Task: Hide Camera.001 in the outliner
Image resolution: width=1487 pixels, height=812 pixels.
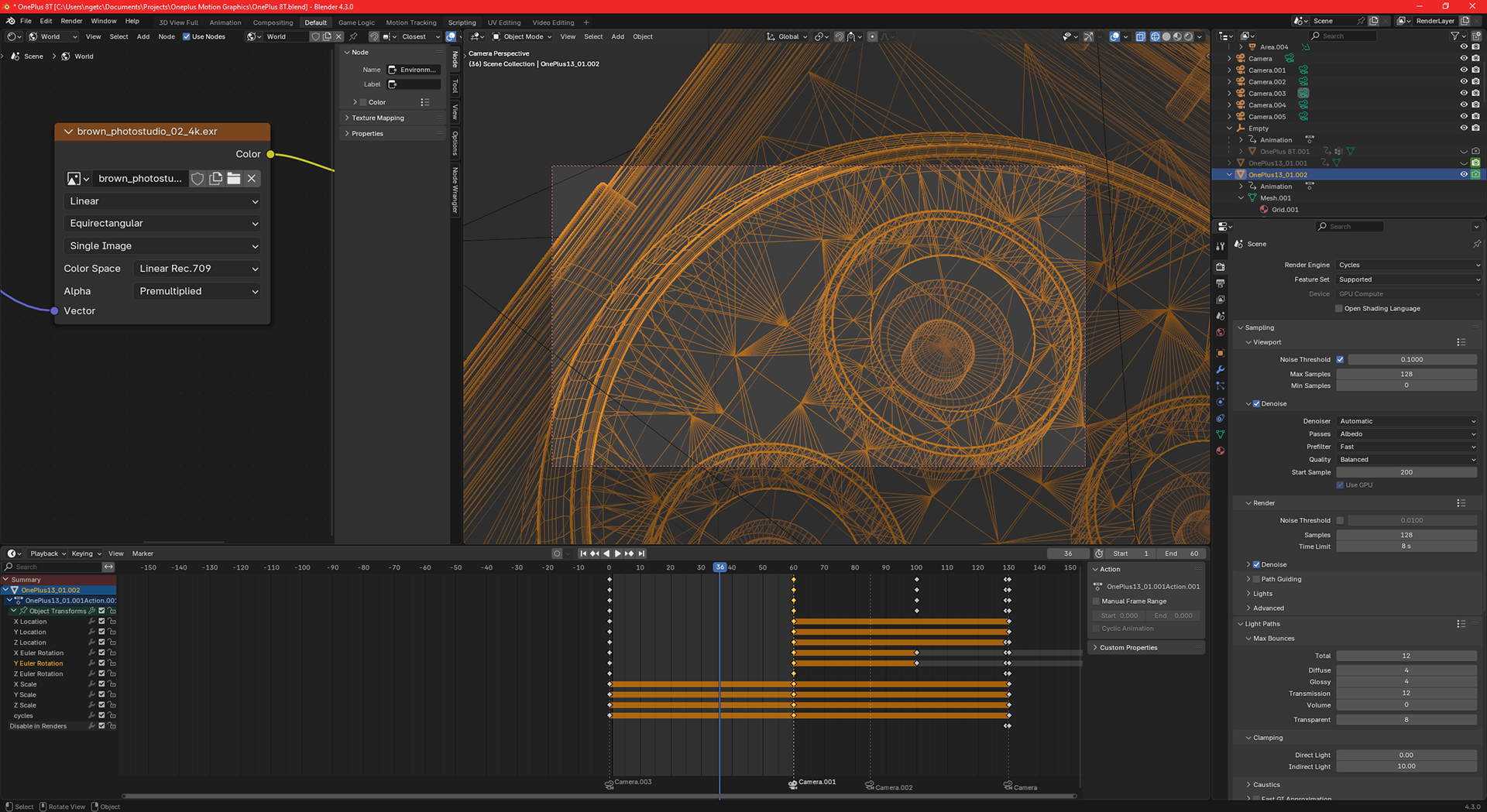Action: point(1464,70)
